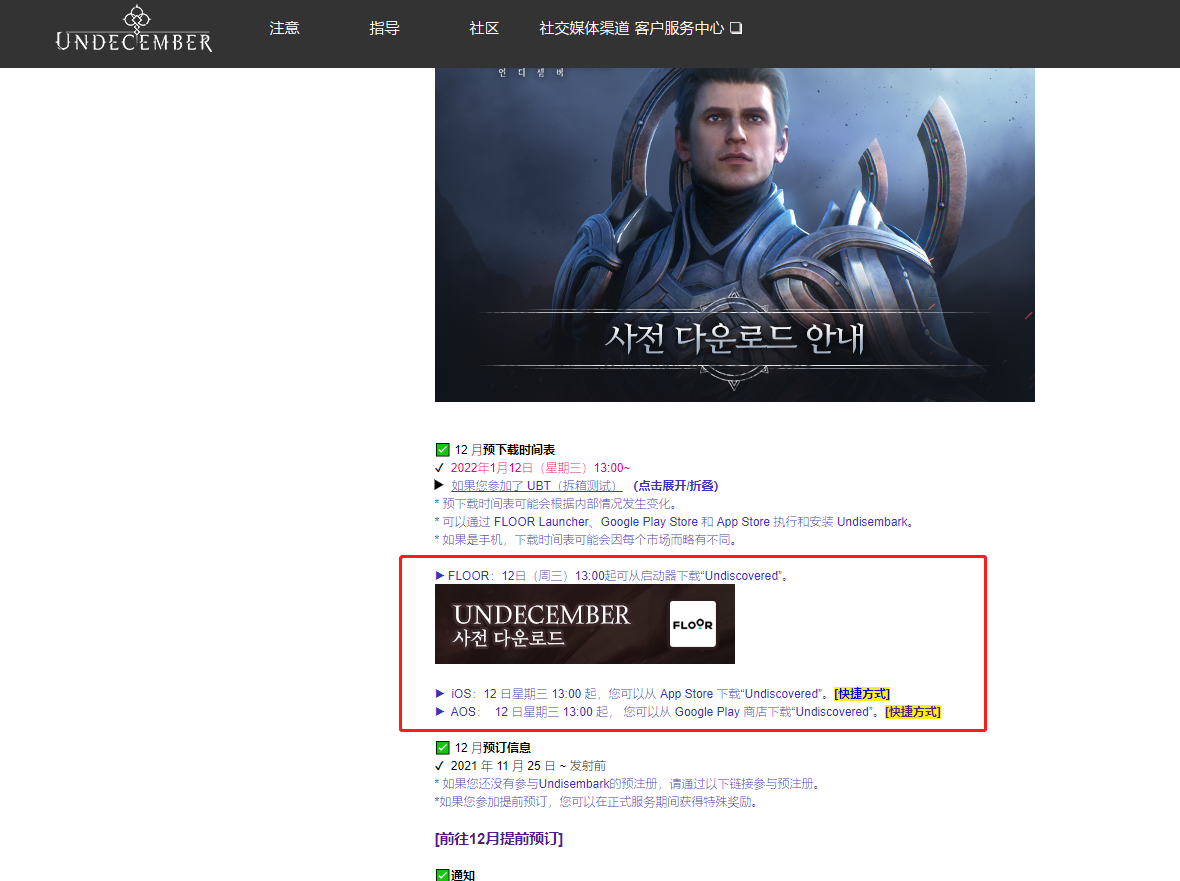Click the UNDECEMBER FLOOR download banner
The height and width of the screenshot is (881, 1180).
(x=585, y=624)
